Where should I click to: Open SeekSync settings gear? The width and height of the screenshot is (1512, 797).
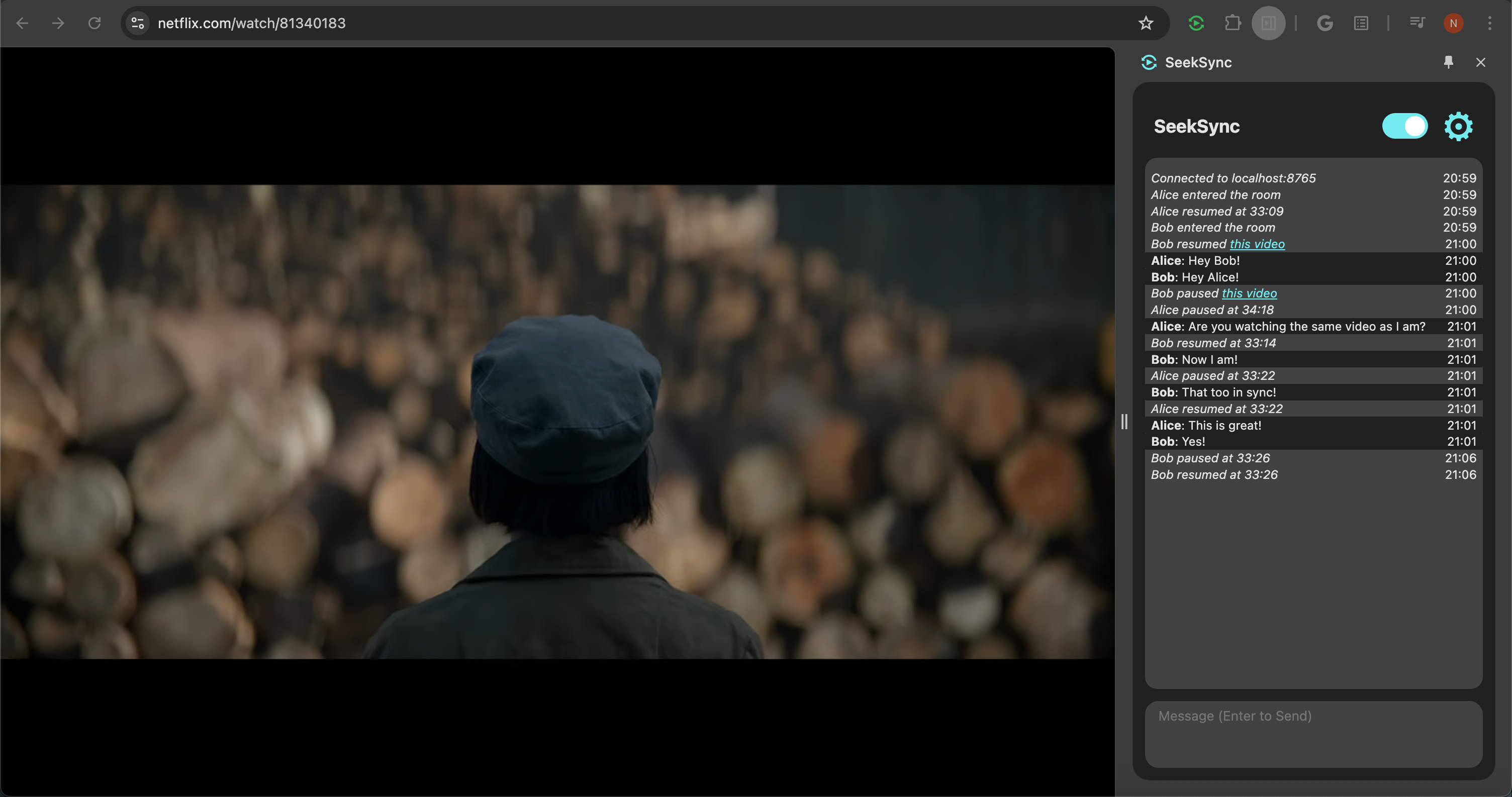(x=1458, y=126)
